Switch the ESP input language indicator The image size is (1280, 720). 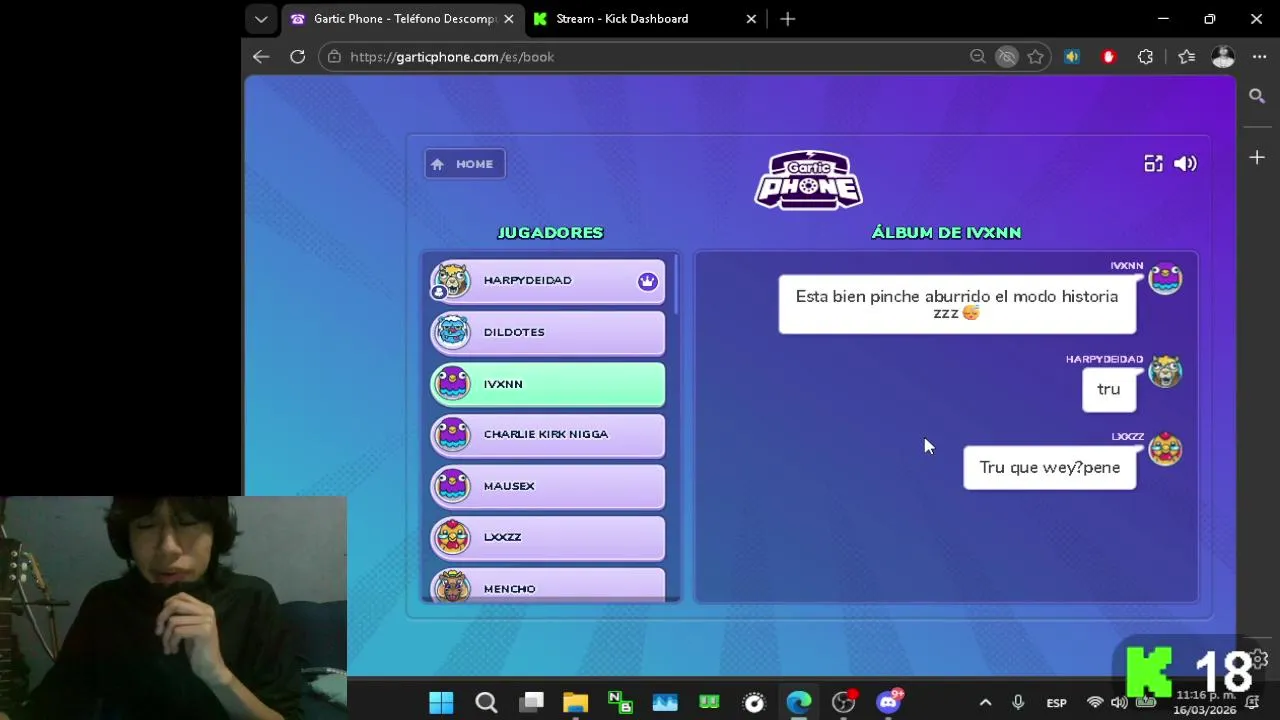[x=1056, y=703]
